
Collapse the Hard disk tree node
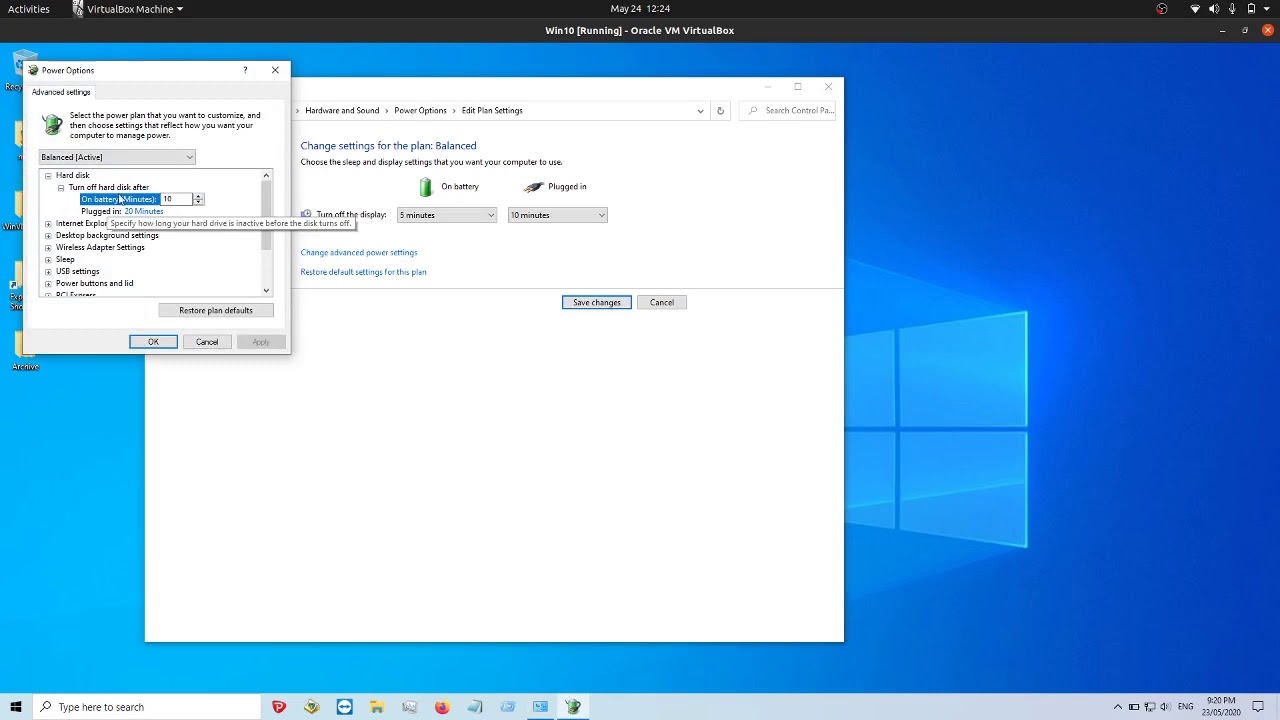(48, 176)
